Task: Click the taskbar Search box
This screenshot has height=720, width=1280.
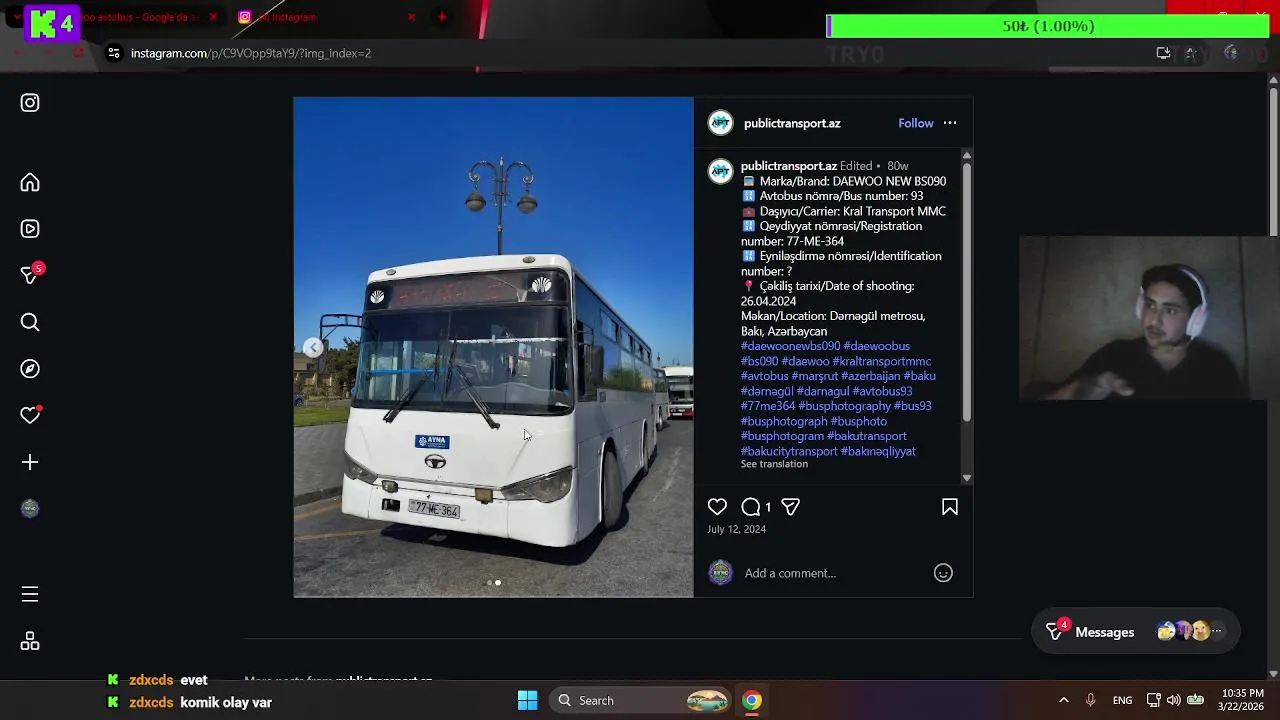Action: click(641, 700)
